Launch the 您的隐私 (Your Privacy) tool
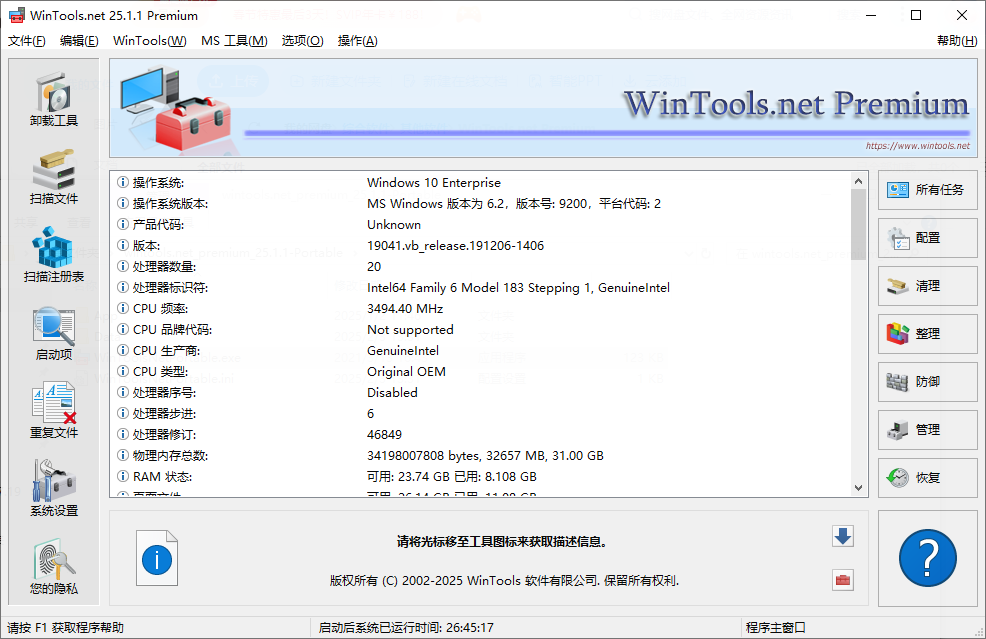Viewport: 986px width, 639px height. tap(52, 567)
